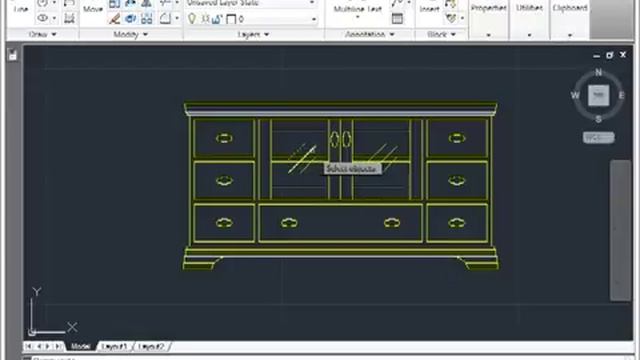This screenshot has width=640, height=360.
Task: Go to previous layout tab arrow
Action: [39, 347]
